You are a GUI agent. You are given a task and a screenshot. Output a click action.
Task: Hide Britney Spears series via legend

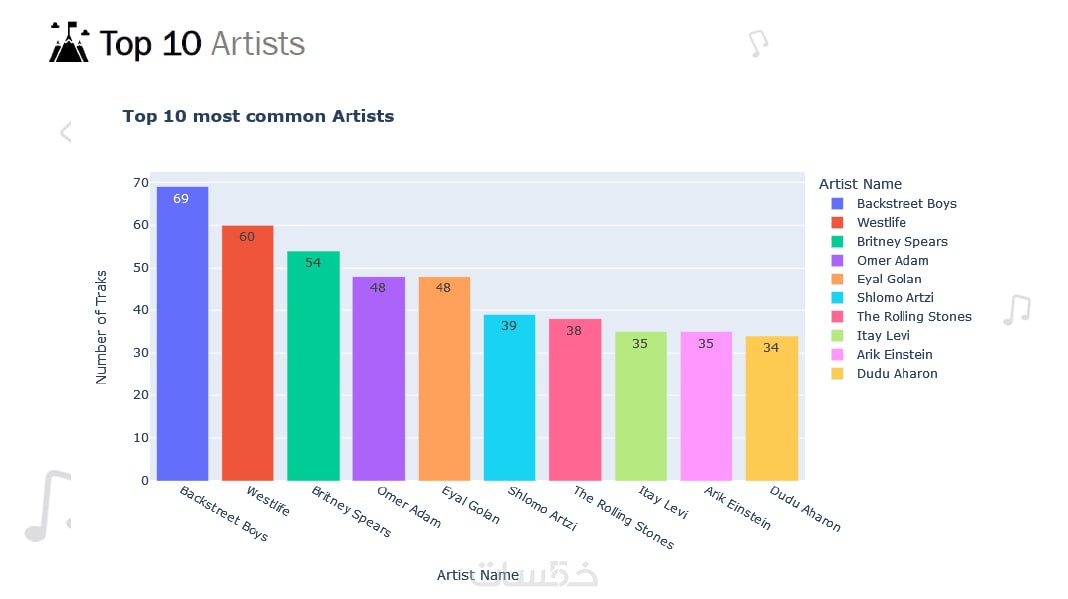point(890,241)
